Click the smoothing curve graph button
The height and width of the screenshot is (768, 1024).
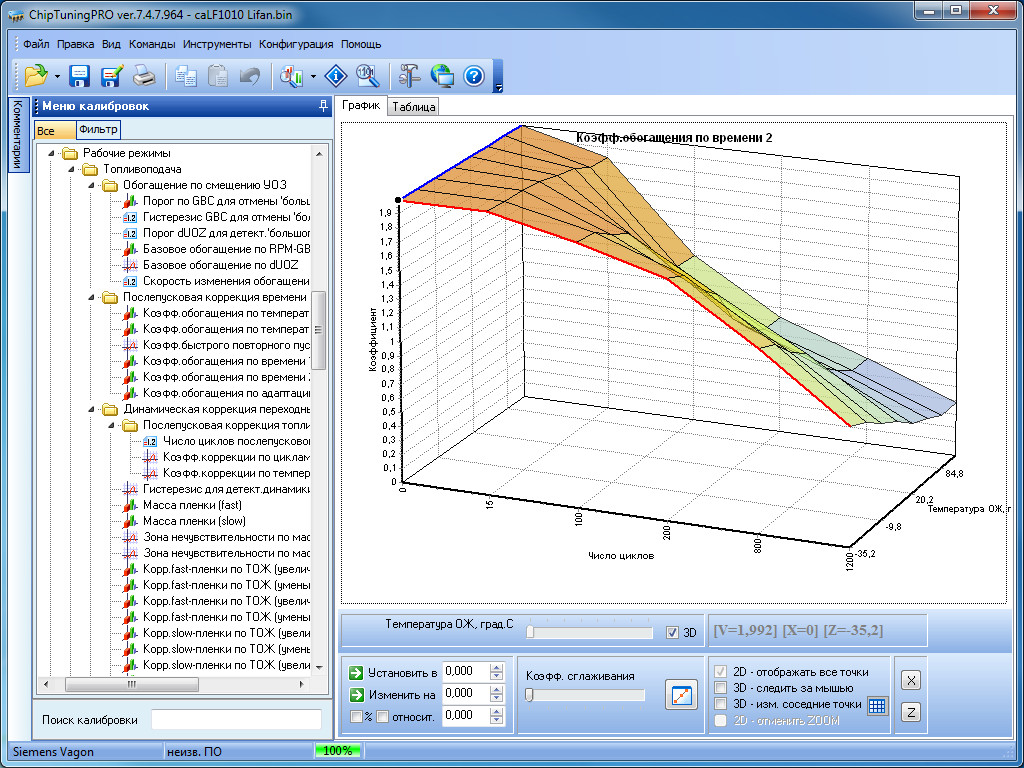click(x=680, y=695)
